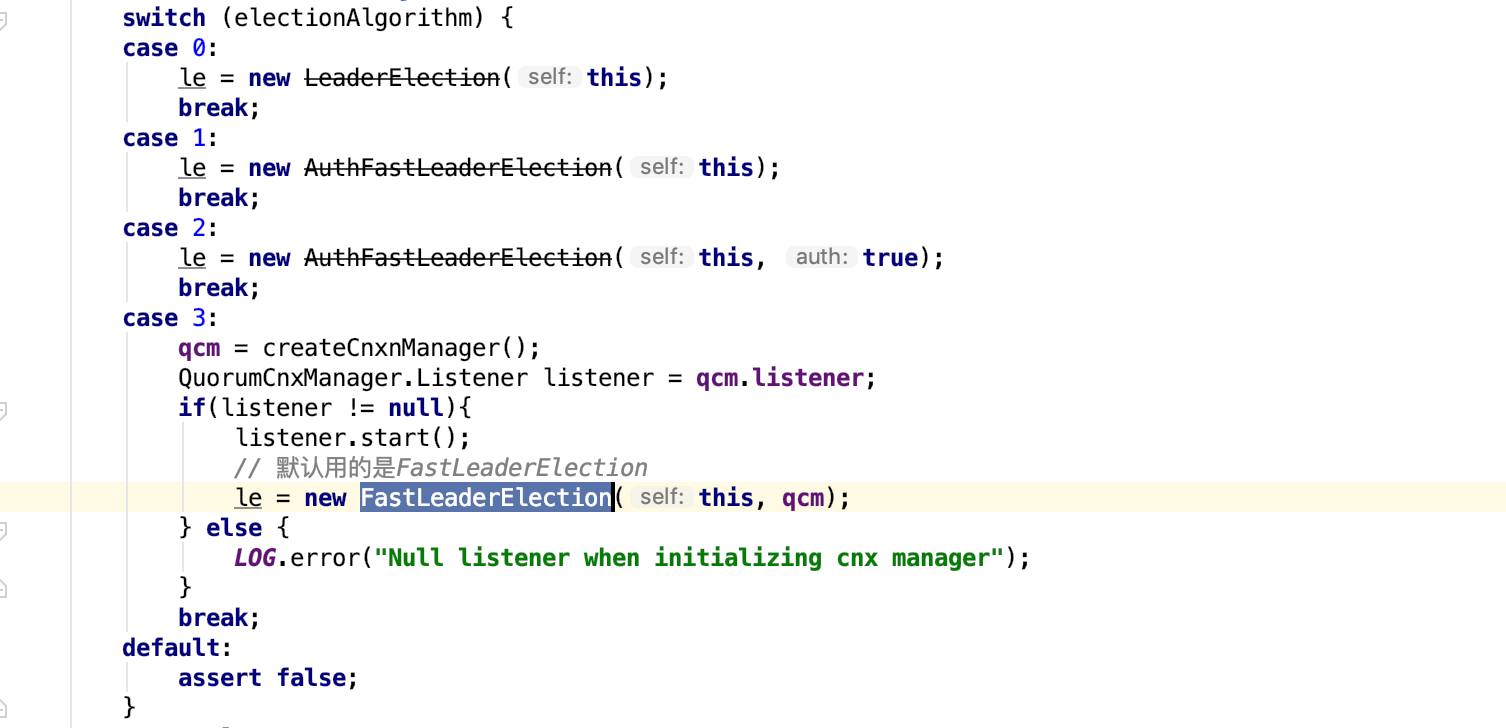Click the 'assert' keyword
Viewport: 1506px width, 728px height.
tap(220, 677)
